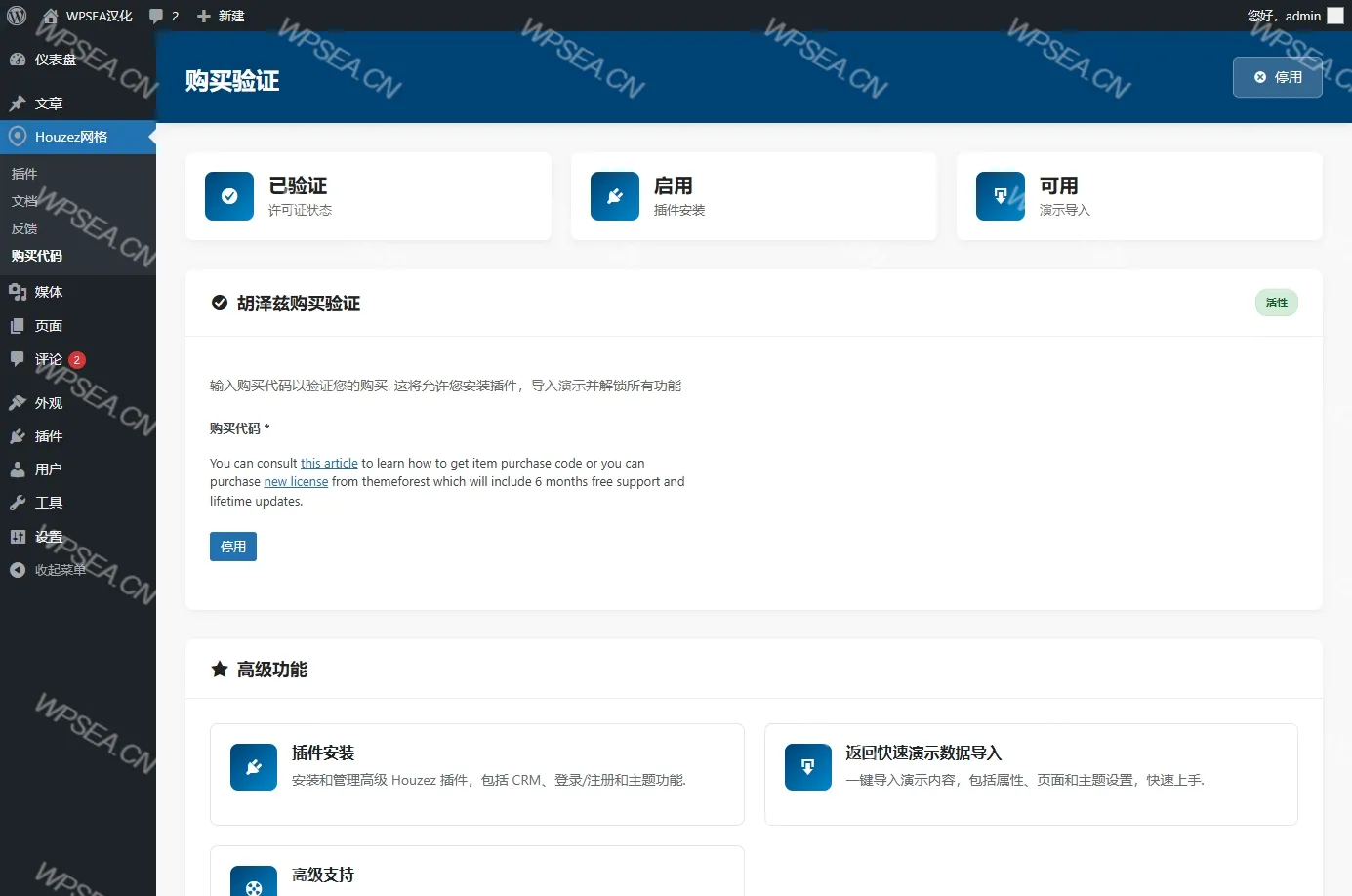Click the 购买代码 * field label
The width and height of the screenshot is (1352, 896).
click(239, 428)
